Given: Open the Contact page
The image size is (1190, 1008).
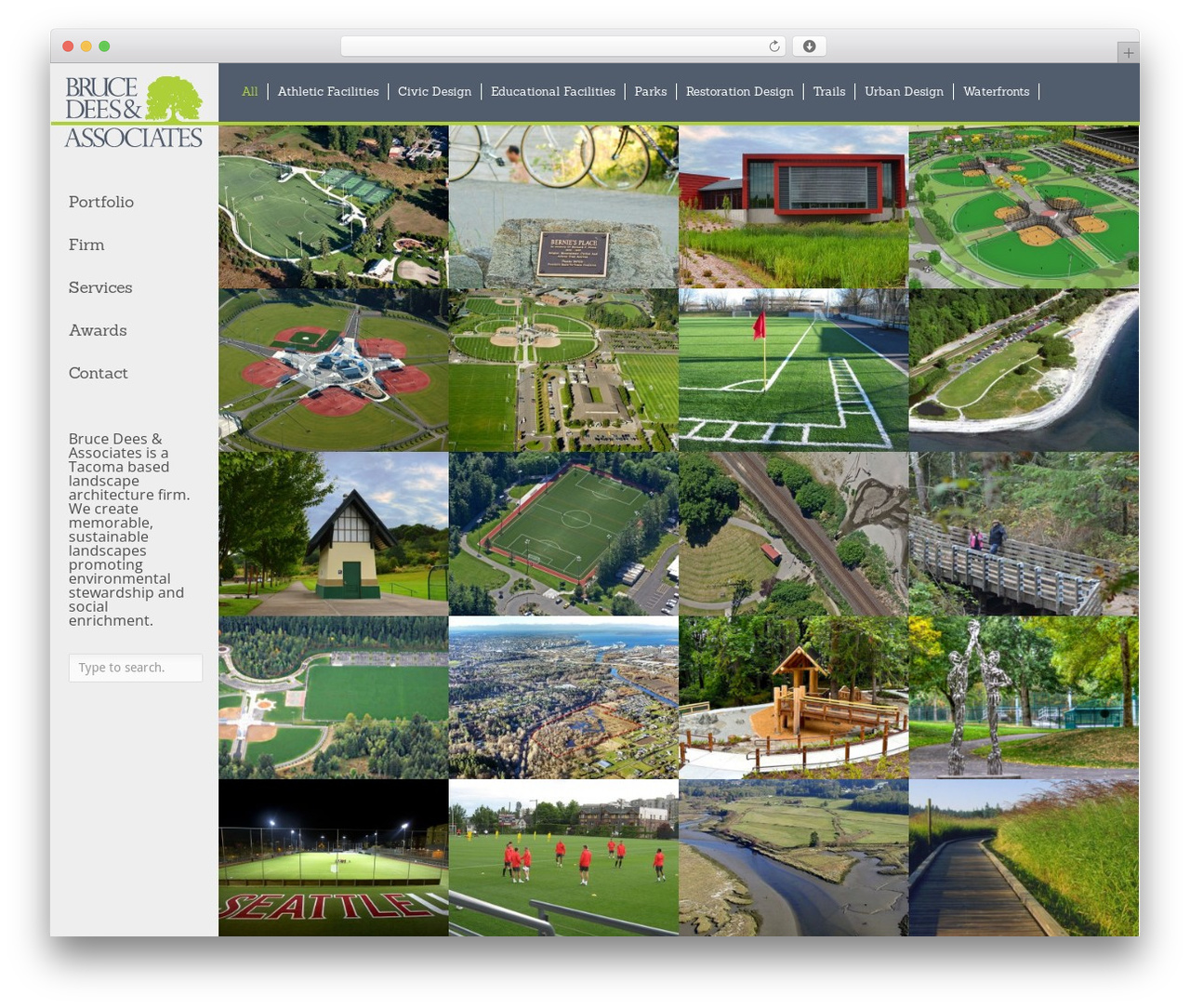Looking at the screenshot, I should pos(99,373).
